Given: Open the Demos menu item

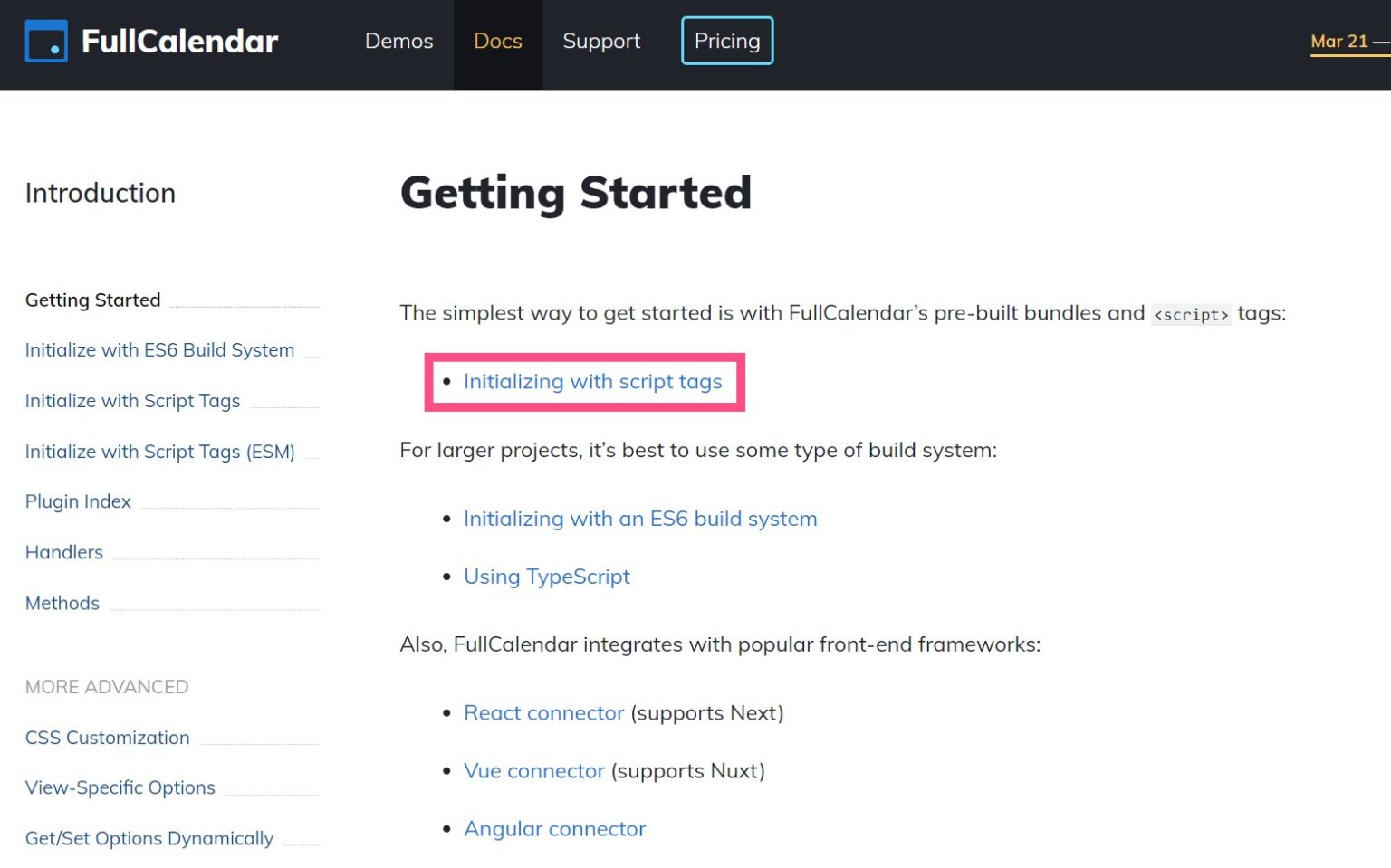Looking at the screenshot, I should 398,42.
